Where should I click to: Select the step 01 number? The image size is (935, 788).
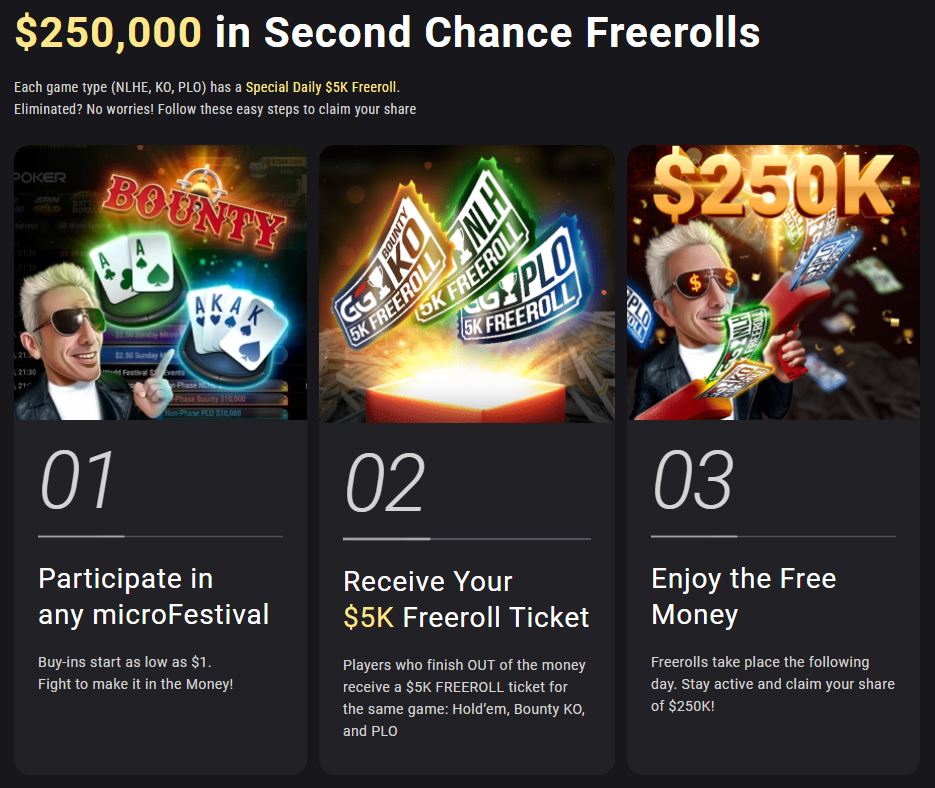click(x=76, y=480)
